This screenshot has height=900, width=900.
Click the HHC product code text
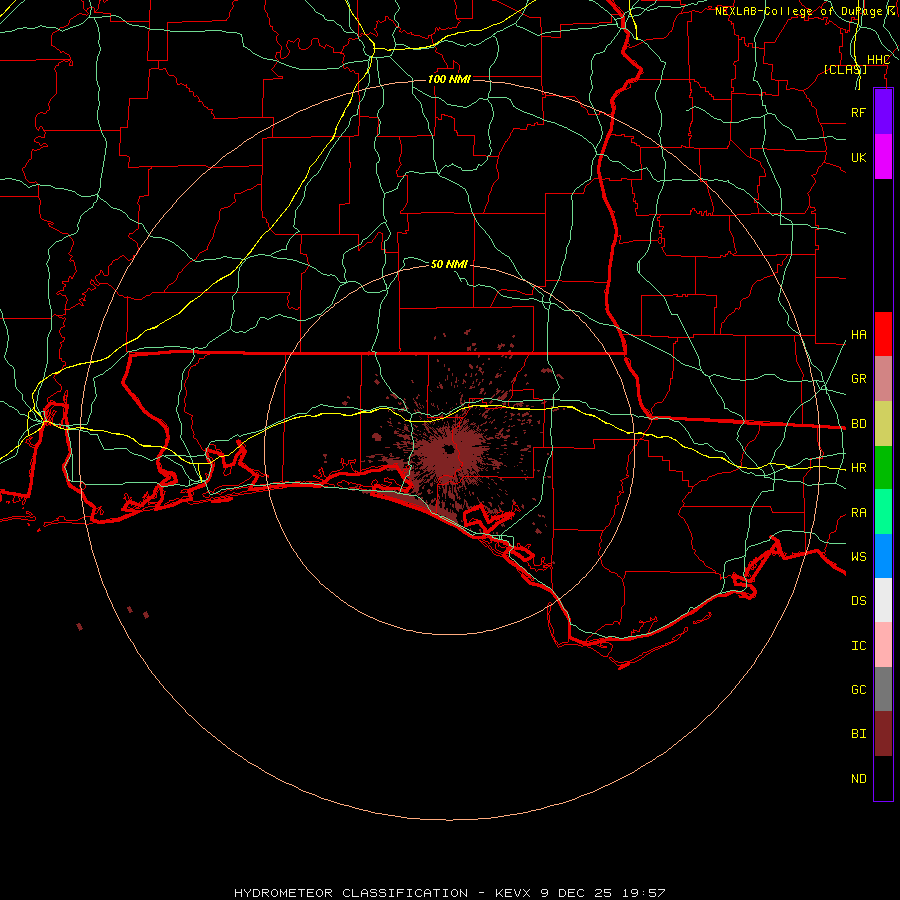click(878, 60)
